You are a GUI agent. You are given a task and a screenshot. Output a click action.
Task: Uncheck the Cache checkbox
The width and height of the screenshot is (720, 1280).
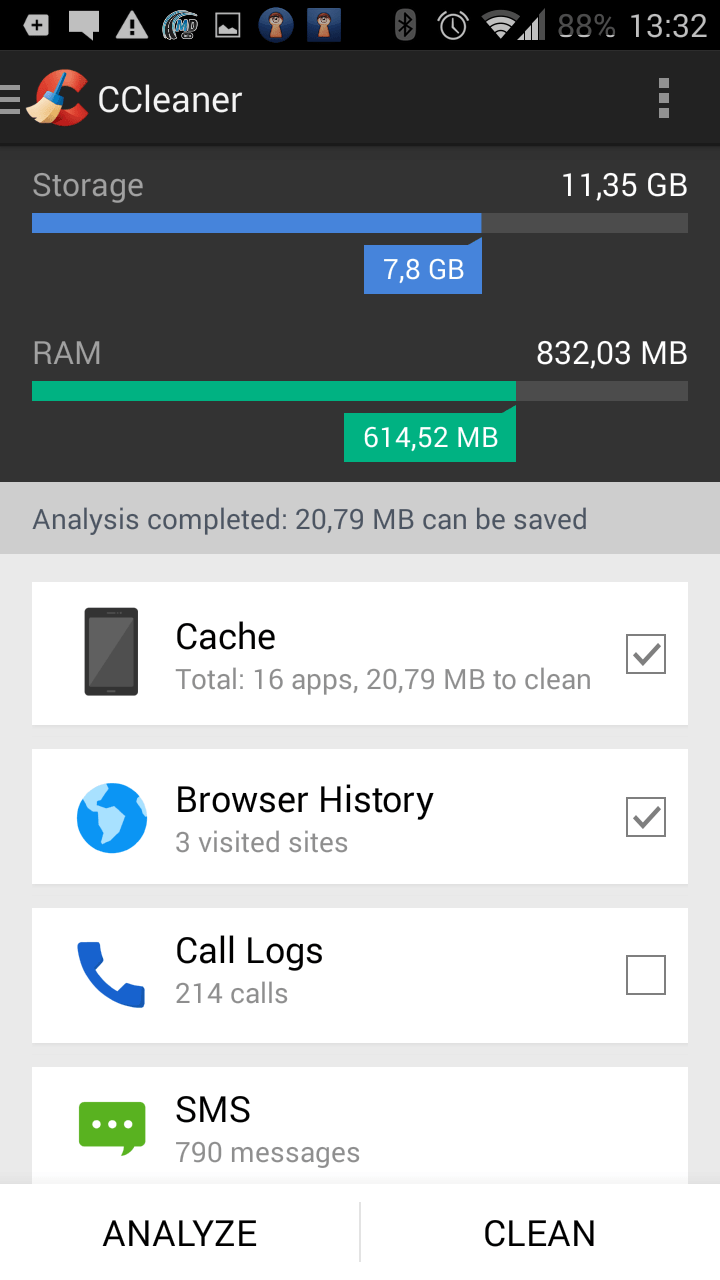[646, 654]
